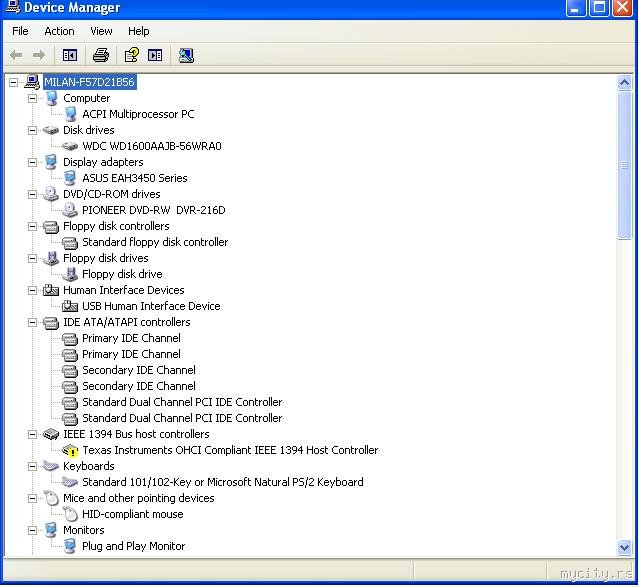This screenshot has height=587, width=639.
Task: Click the Monitors category icon
Action: pyautogui.click(x=51, y=530)
